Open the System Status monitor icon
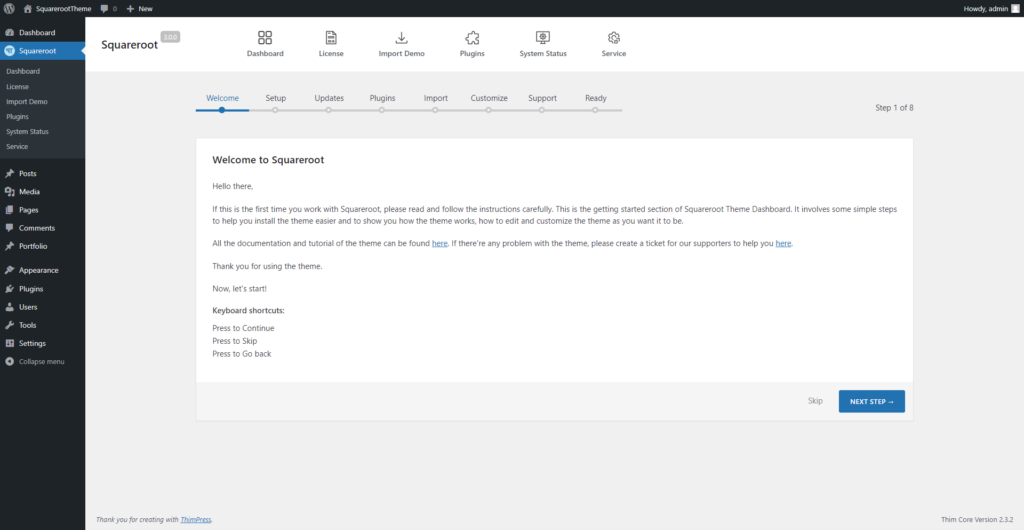Viewport: 1024px width, 530px height. point(543,37)
